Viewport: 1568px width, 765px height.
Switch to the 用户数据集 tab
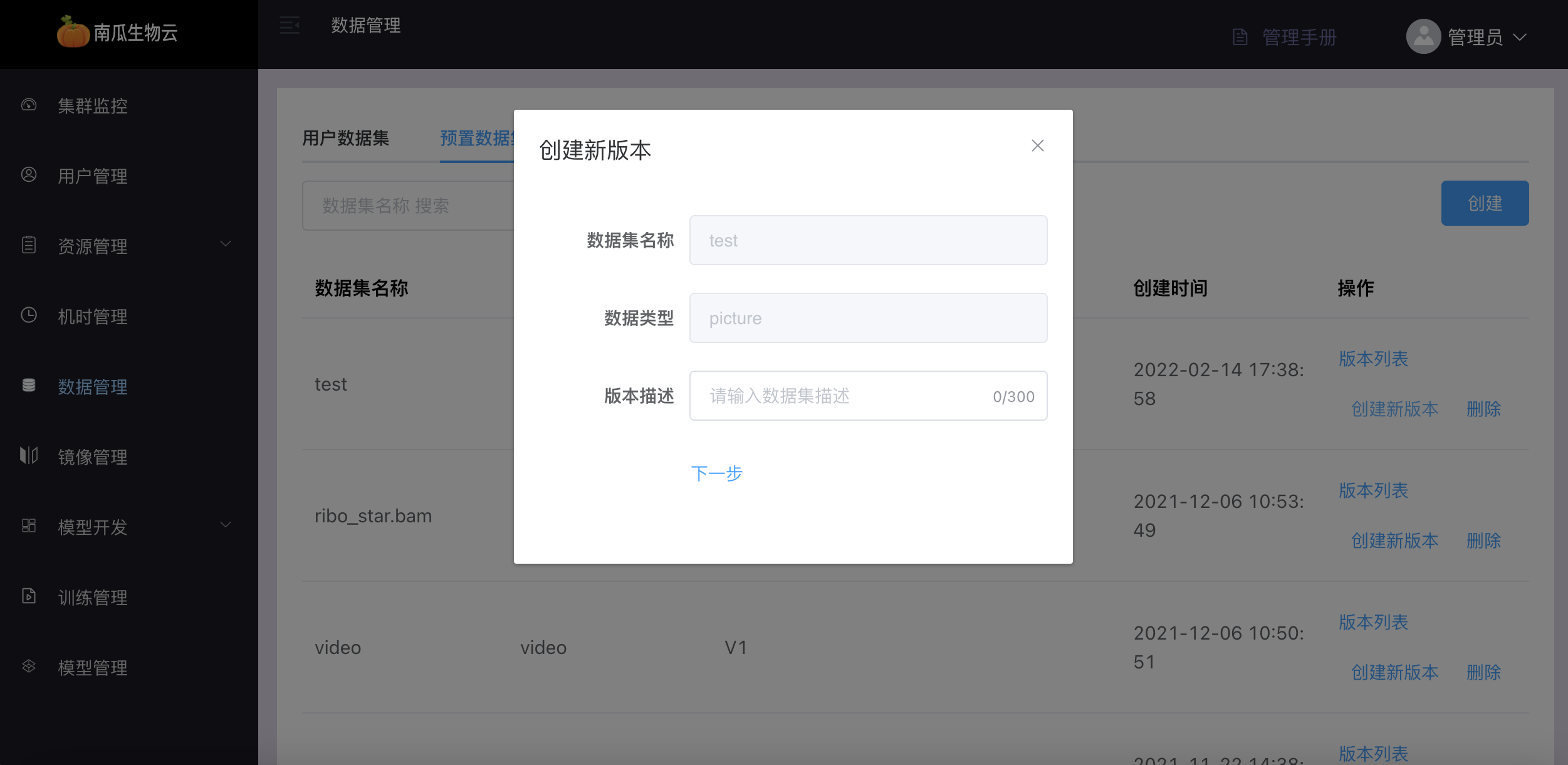346,138
